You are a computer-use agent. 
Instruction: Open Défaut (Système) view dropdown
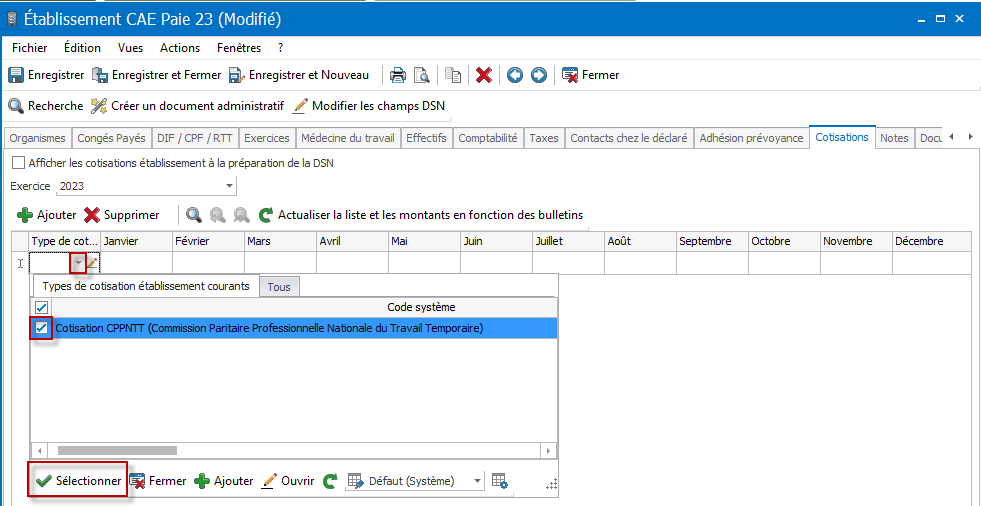pyautogui.click(x=477, y=481)
